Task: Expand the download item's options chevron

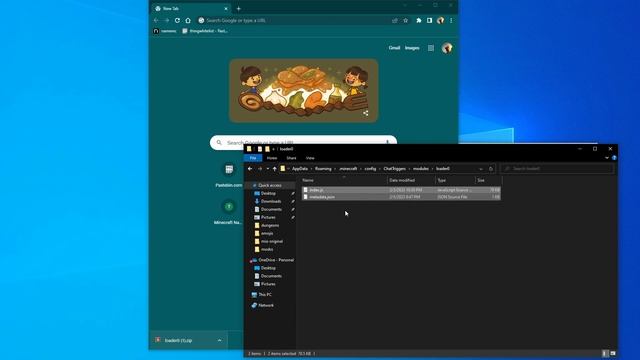Action: pyautogui.click(x=220, y=340)
